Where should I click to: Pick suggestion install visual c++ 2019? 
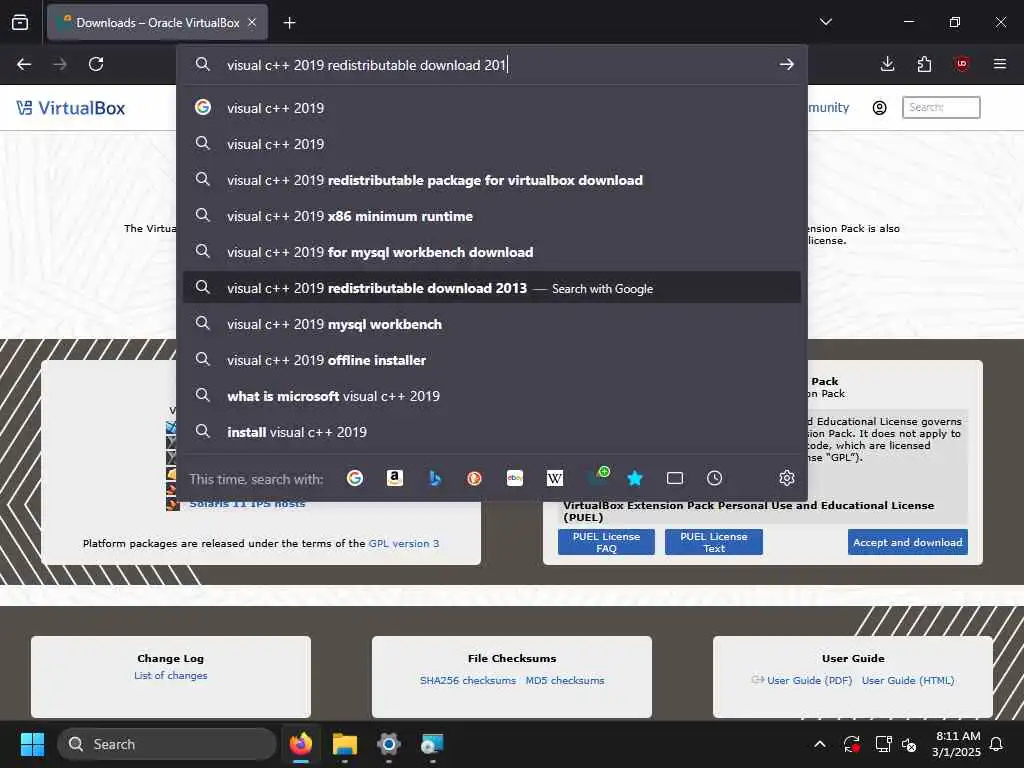[492, 432]
